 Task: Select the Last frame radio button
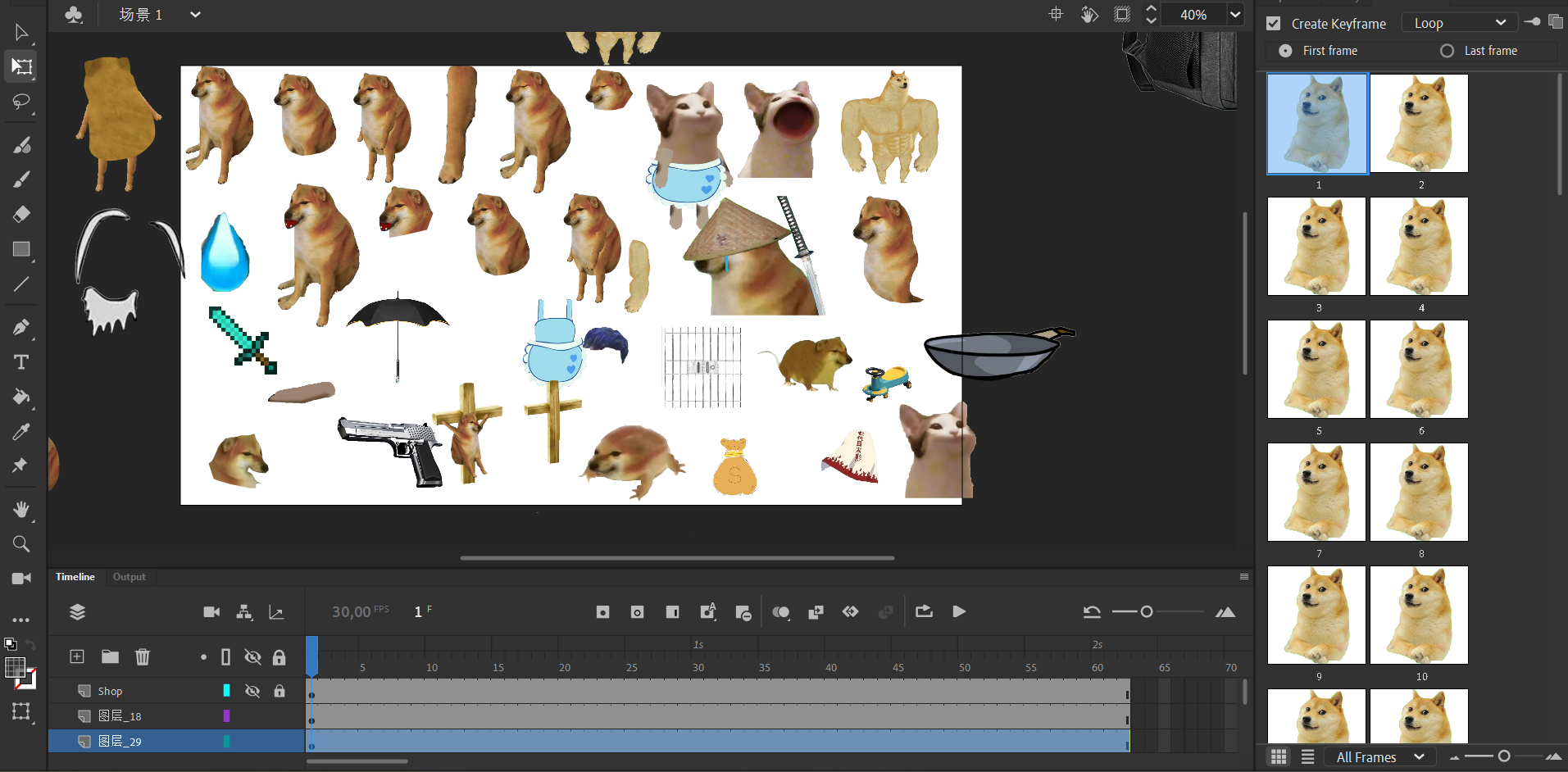pyautogui.click(x=1448, y=51)
